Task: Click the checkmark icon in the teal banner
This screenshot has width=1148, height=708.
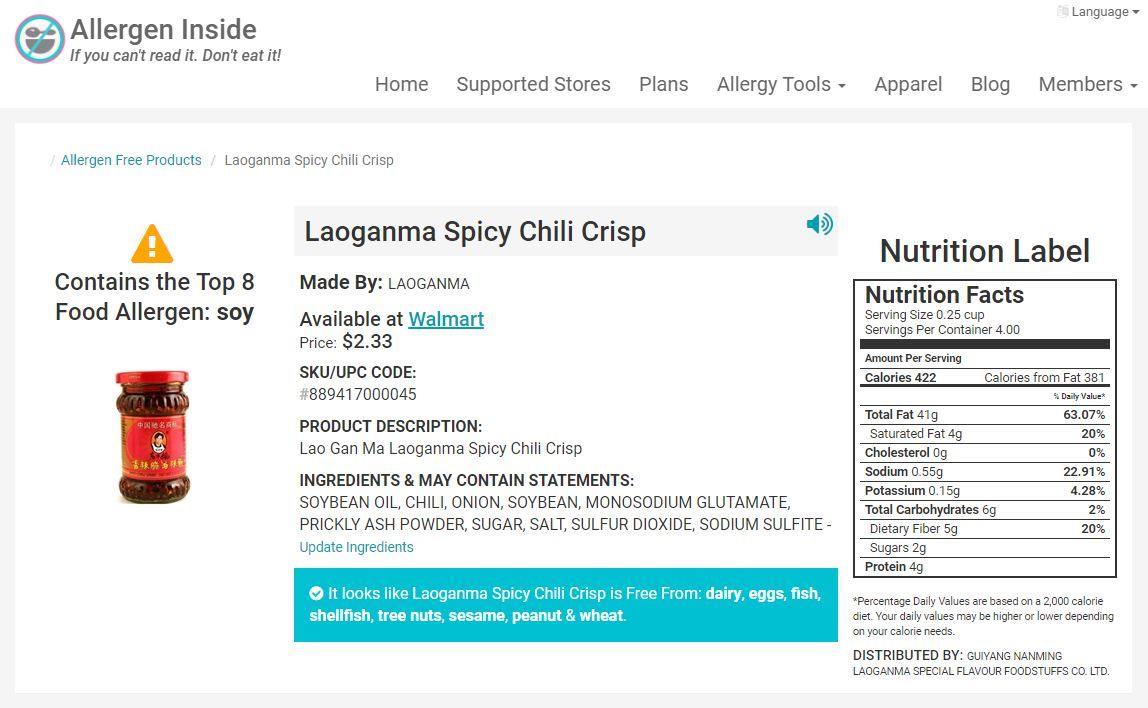Action: pos(316,593)
